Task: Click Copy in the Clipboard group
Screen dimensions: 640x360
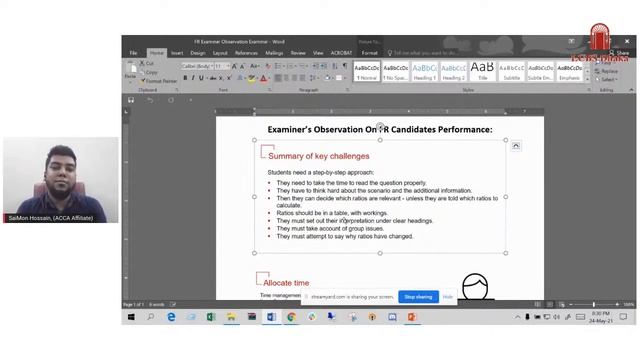Action: pyautogui.click(x=149, y=72)
